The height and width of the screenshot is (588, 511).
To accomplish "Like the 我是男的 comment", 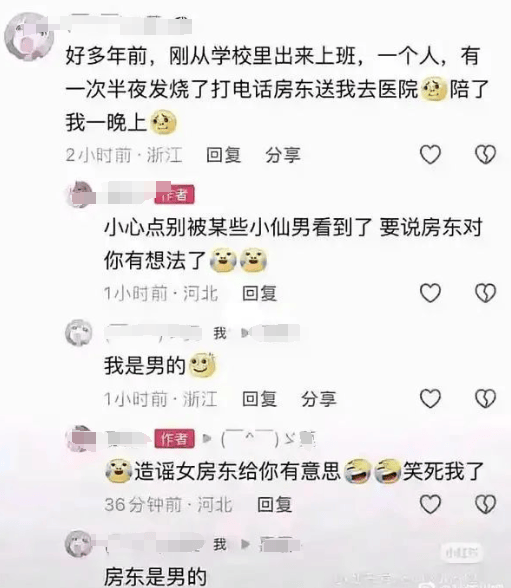I will [x=430, y=398].
